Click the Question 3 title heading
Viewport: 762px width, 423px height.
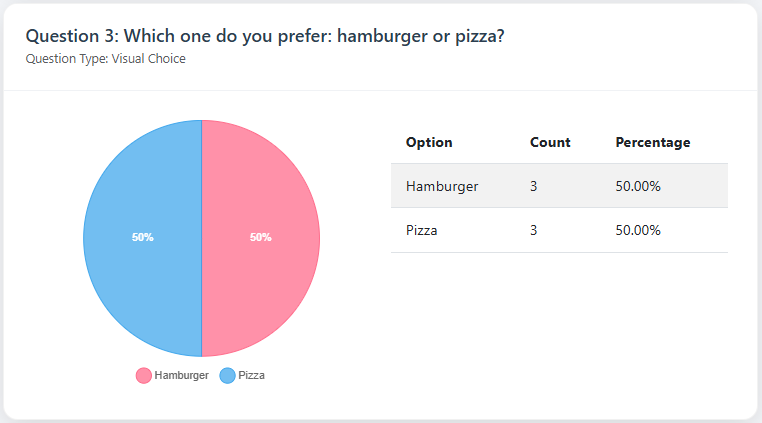click(265, 36)
